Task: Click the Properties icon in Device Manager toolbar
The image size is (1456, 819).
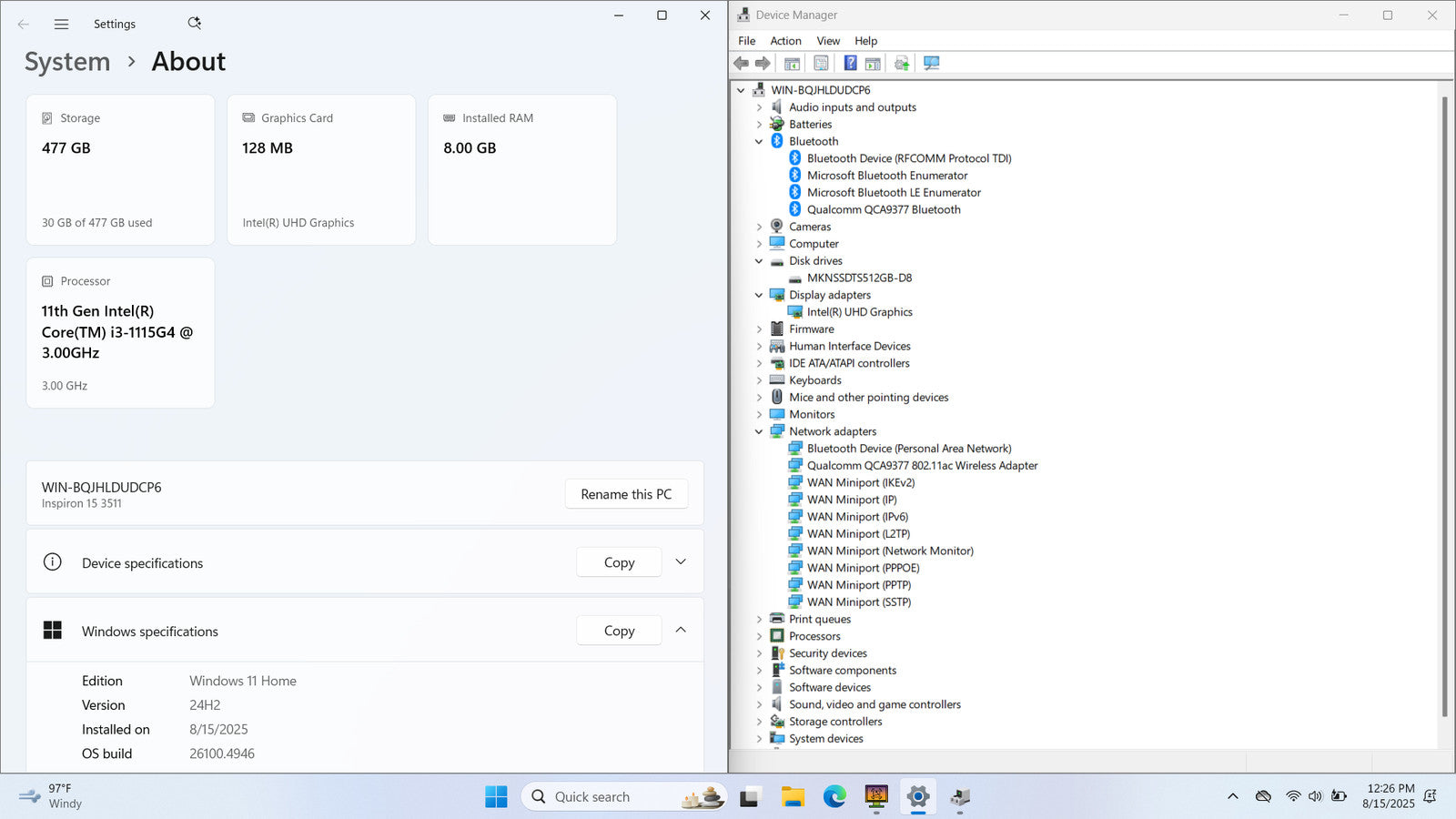Action: pos(821,63)
